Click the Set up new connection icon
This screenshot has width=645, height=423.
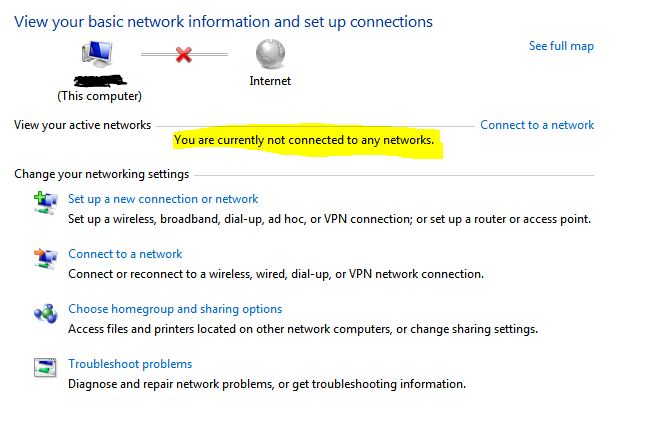(45, 203)
